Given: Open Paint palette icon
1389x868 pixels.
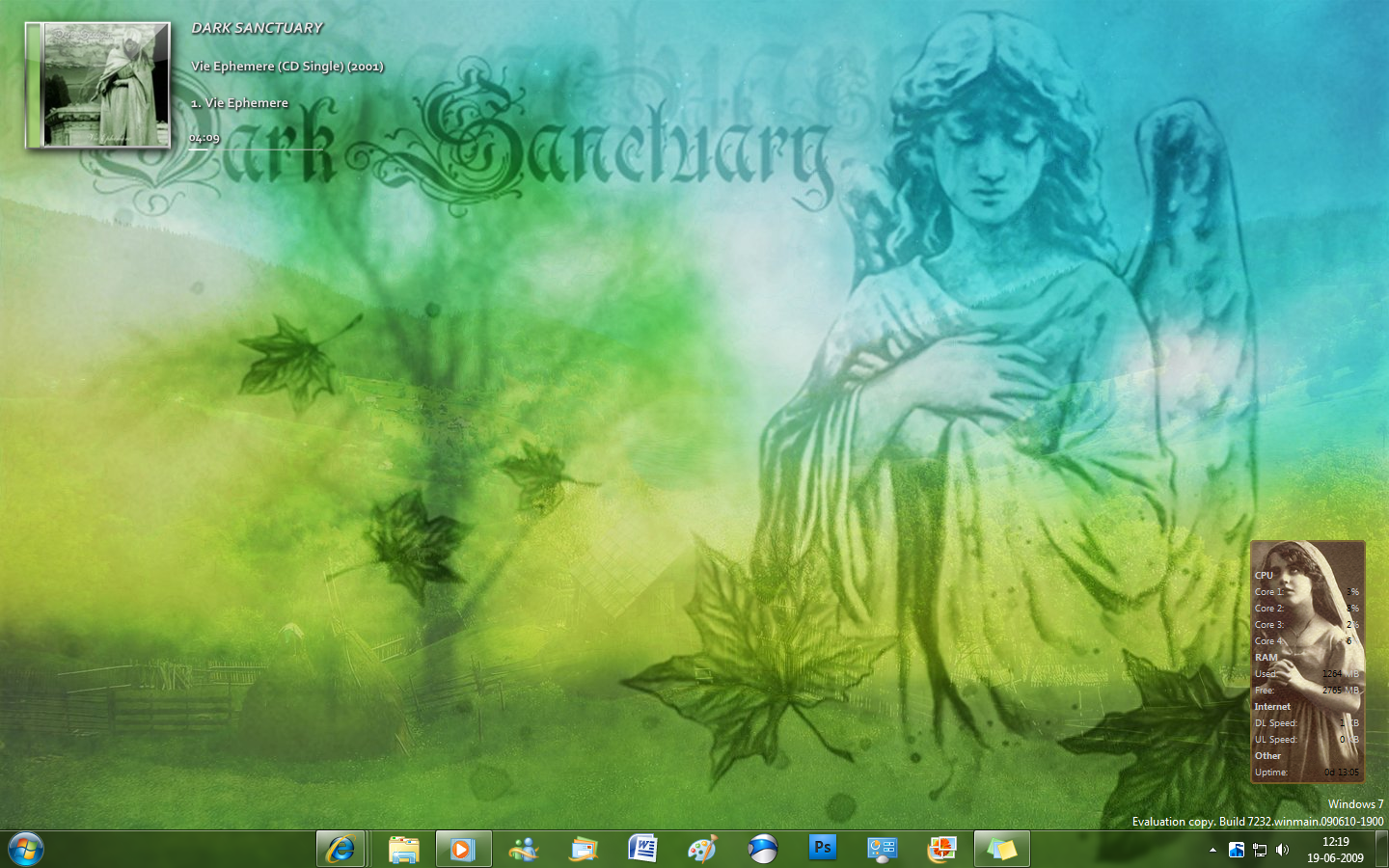Looking at the screenshot, I should click(703, 849).
